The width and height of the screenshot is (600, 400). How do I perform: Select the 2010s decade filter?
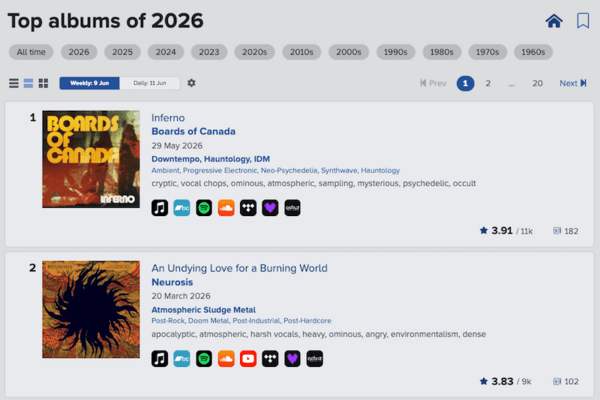[x=302, y=52]
